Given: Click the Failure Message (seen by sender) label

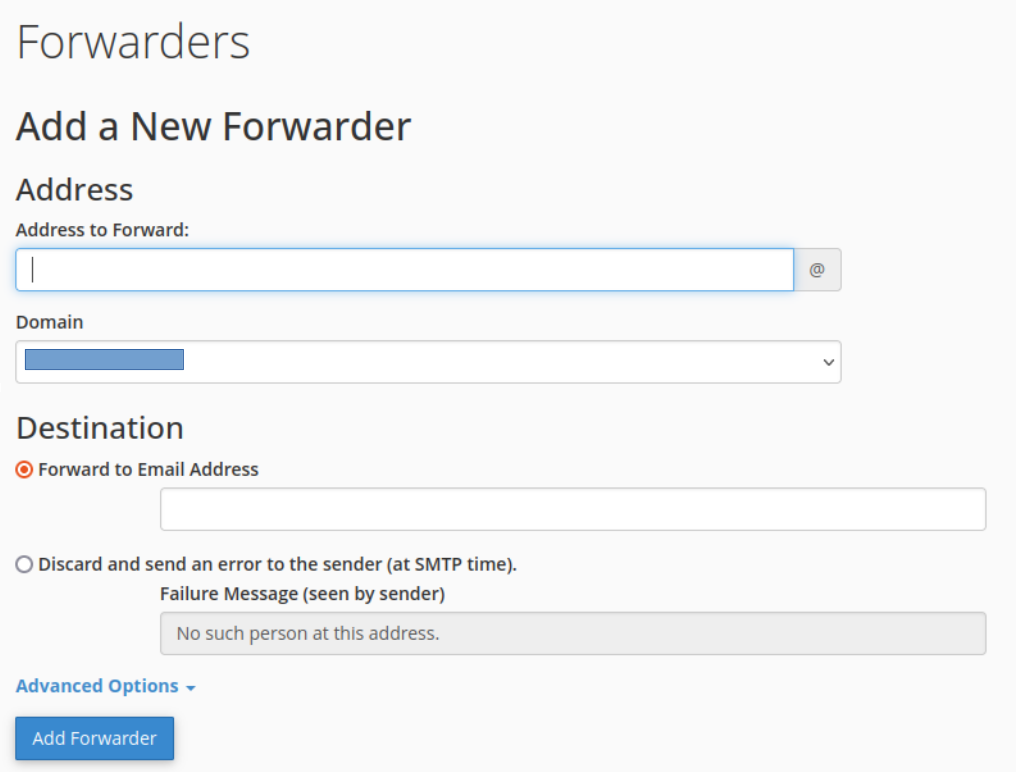Looking at the screenshot, I should [x=303, y=594].
